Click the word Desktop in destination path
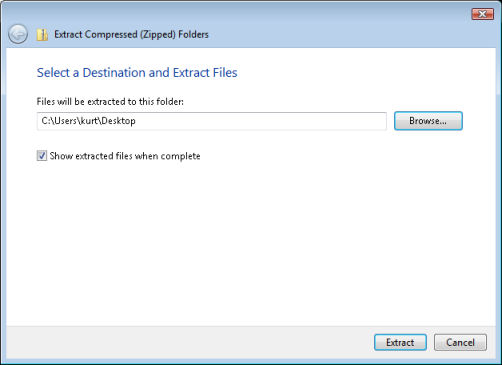 tap(118, 121)
